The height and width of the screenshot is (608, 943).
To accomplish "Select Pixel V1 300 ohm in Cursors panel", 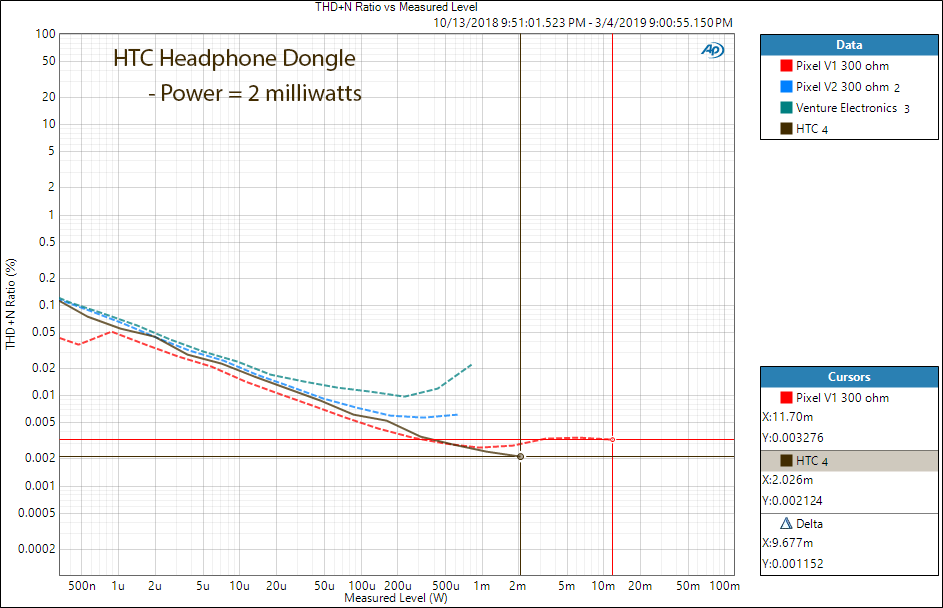I will click(x=842, y=398).
